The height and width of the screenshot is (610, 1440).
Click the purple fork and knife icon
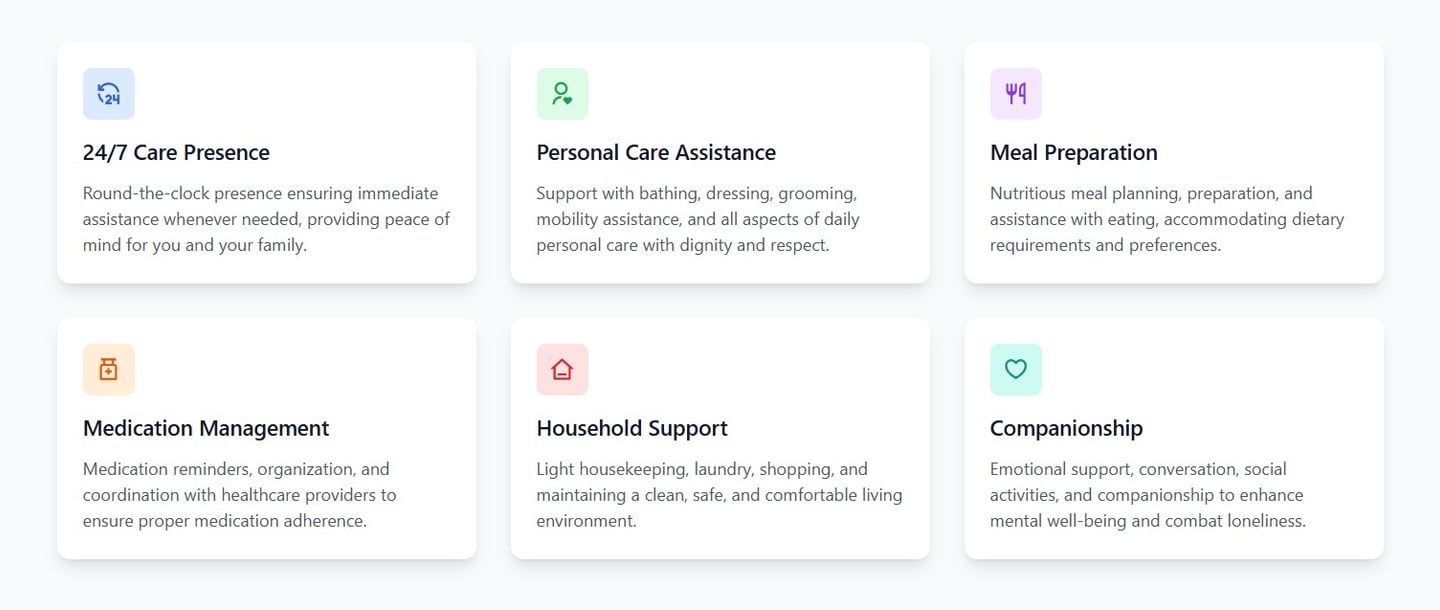coord(1016,94)
